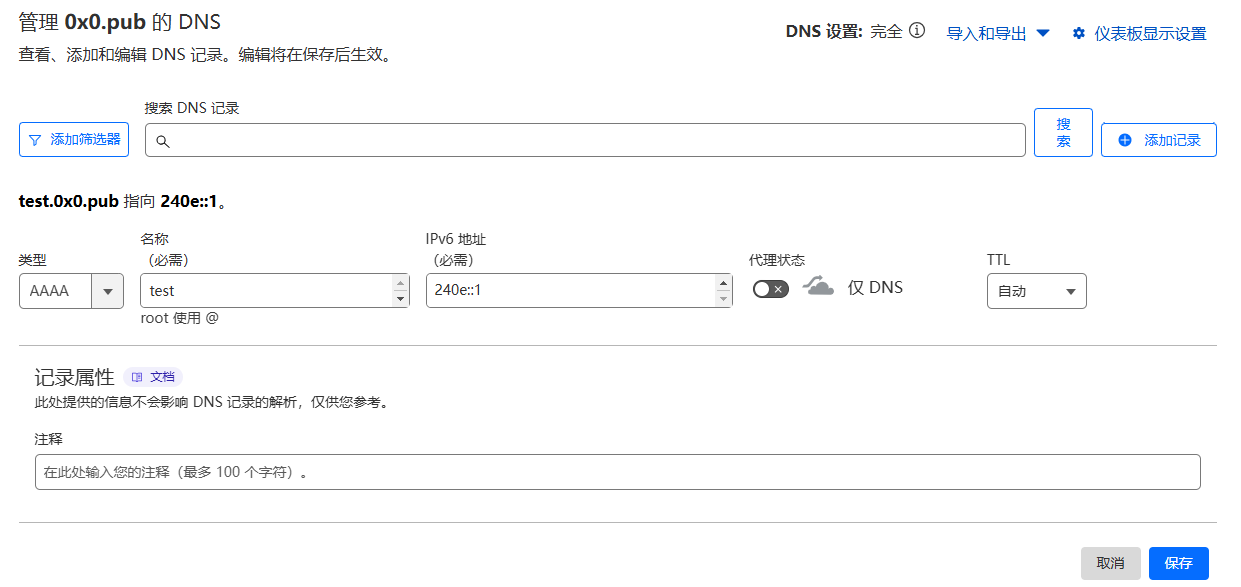Expand the import and export menu
1241x587 pixels.
[998, 33]
